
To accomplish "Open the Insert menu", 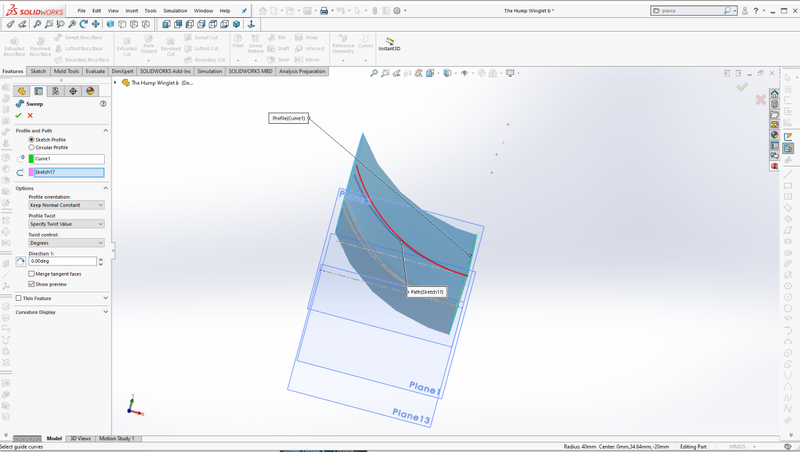I will click(131, 11).
